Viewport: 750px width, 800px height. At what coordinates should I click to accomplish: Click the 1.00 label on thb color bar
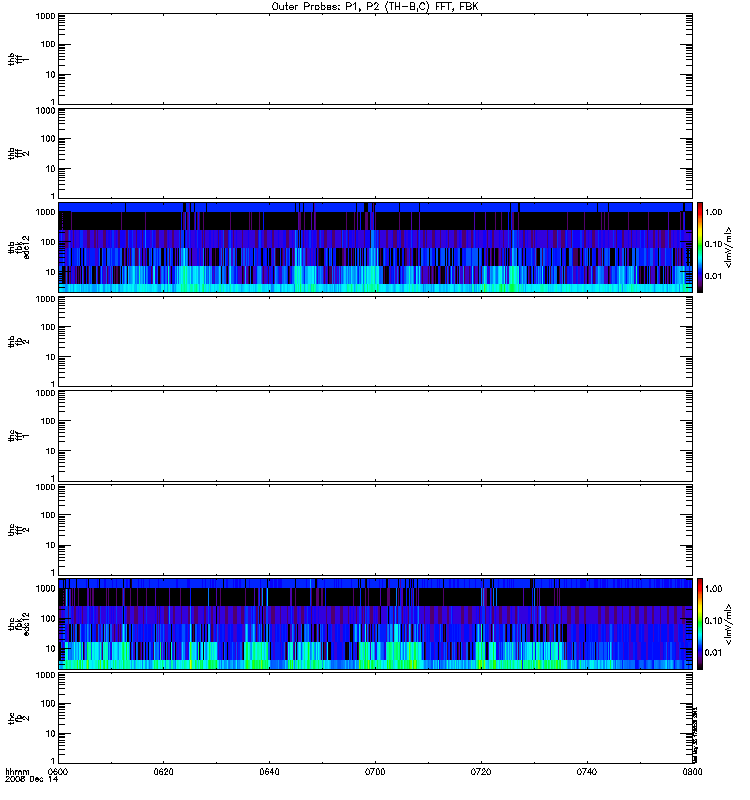713,212
